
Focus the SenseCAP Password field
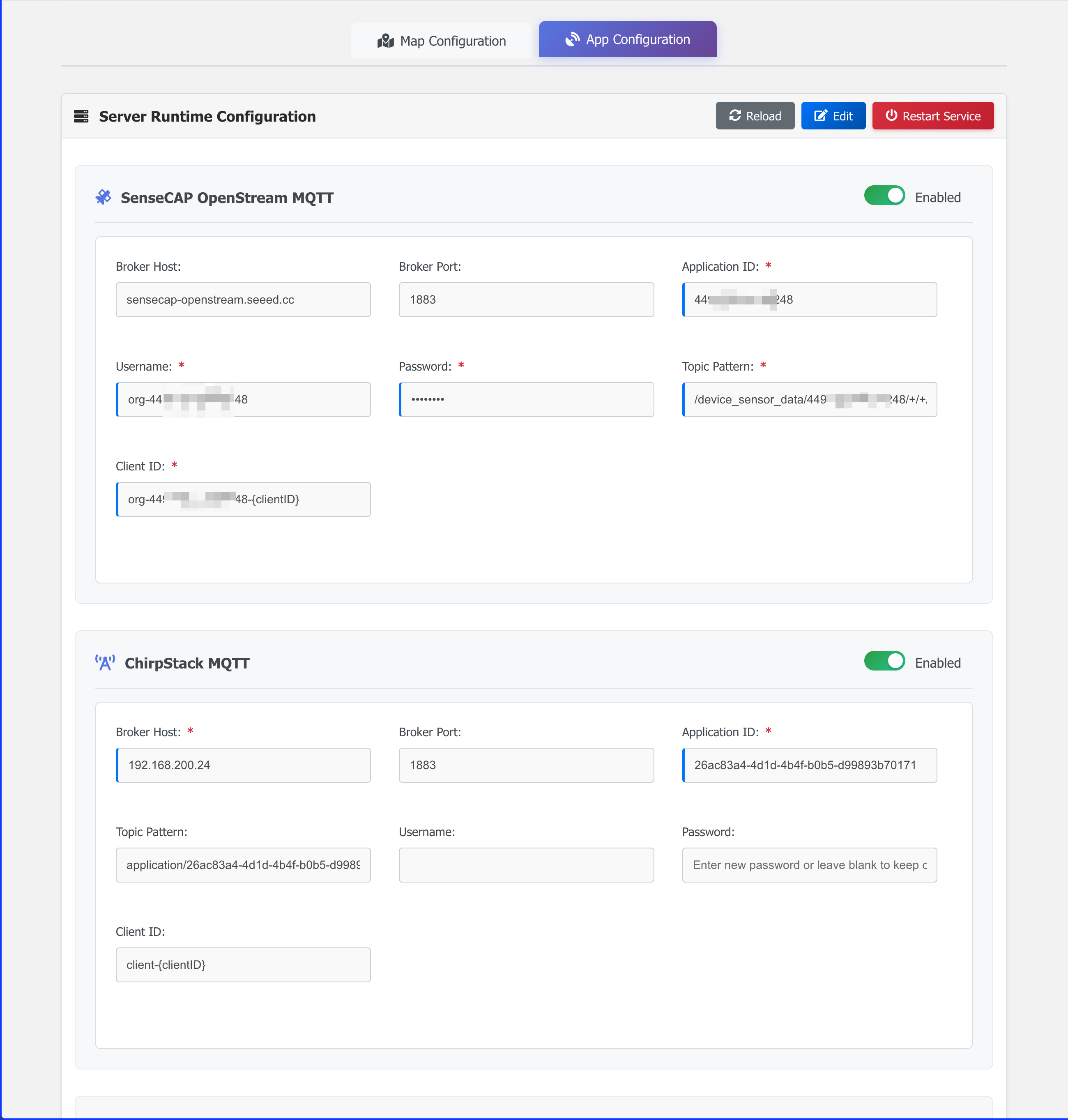526,399
